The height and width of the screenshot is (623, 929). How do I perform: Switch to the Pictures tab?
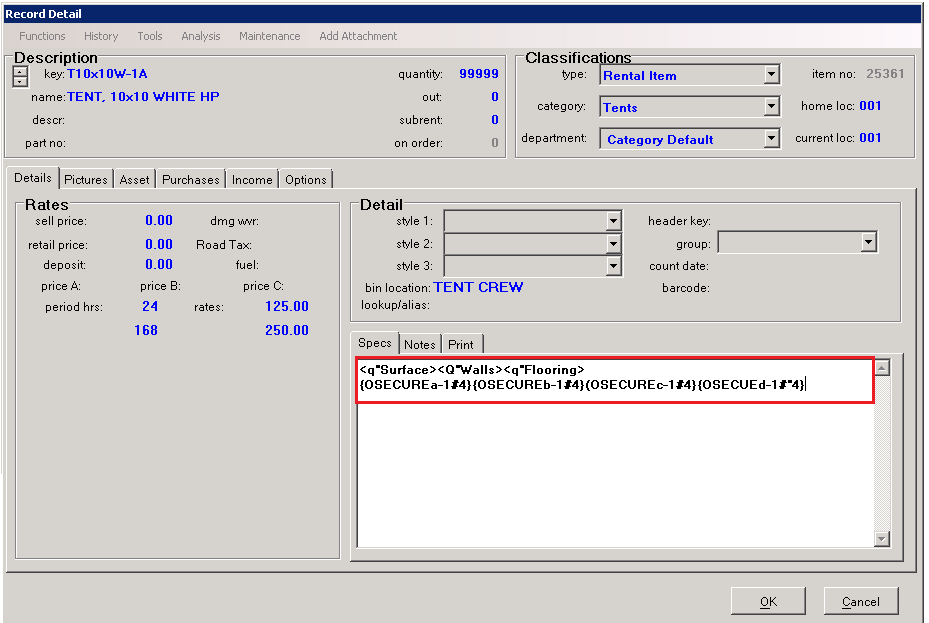pos(86,180)
